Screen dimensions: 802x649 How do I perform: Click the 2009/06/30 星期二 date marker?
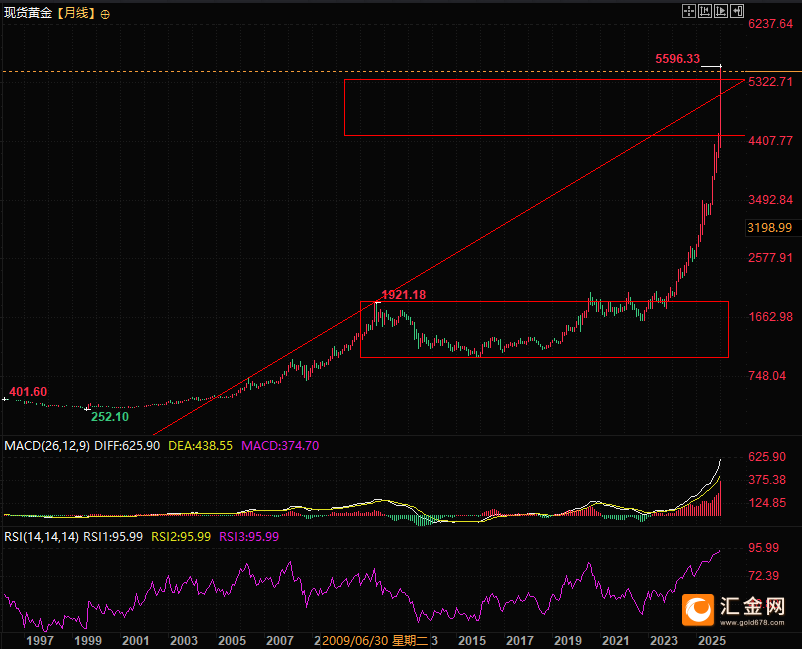tap(375, 641)
